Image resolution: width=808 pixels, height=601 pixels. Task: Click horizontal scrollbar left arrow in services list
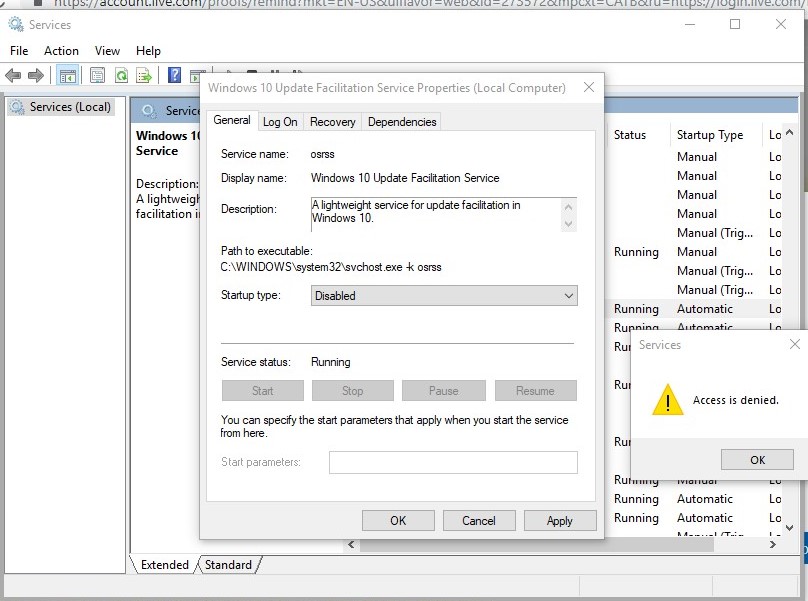click(x=351, y=544)
